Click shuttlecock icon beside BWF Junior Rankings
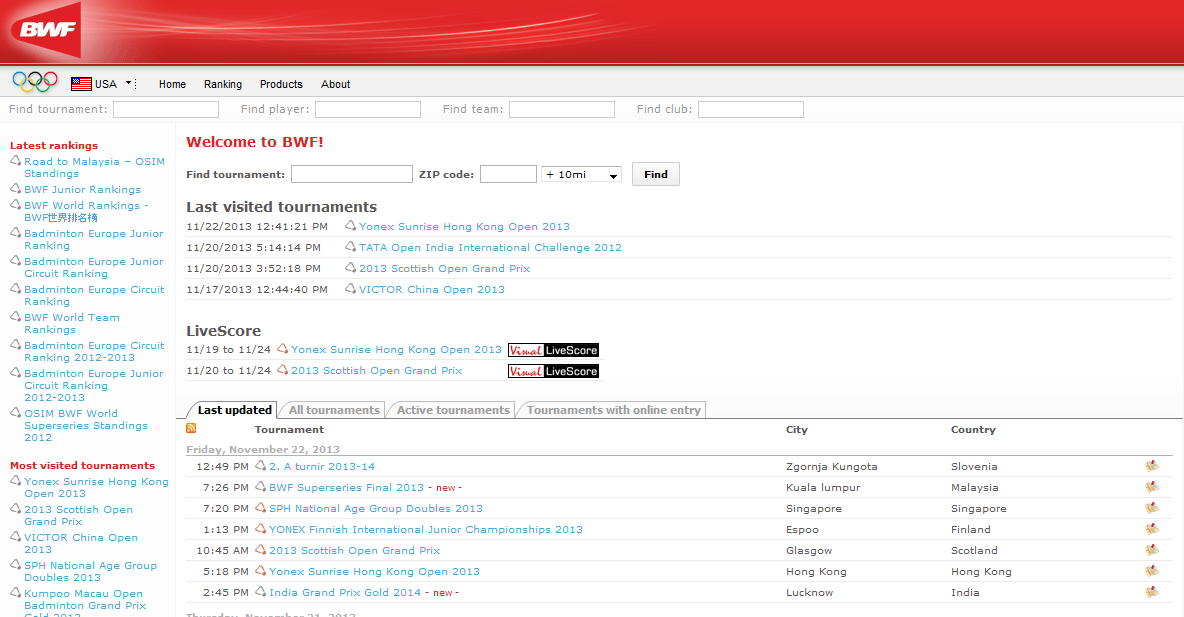The image size is (1184, 617). point(15,188)
